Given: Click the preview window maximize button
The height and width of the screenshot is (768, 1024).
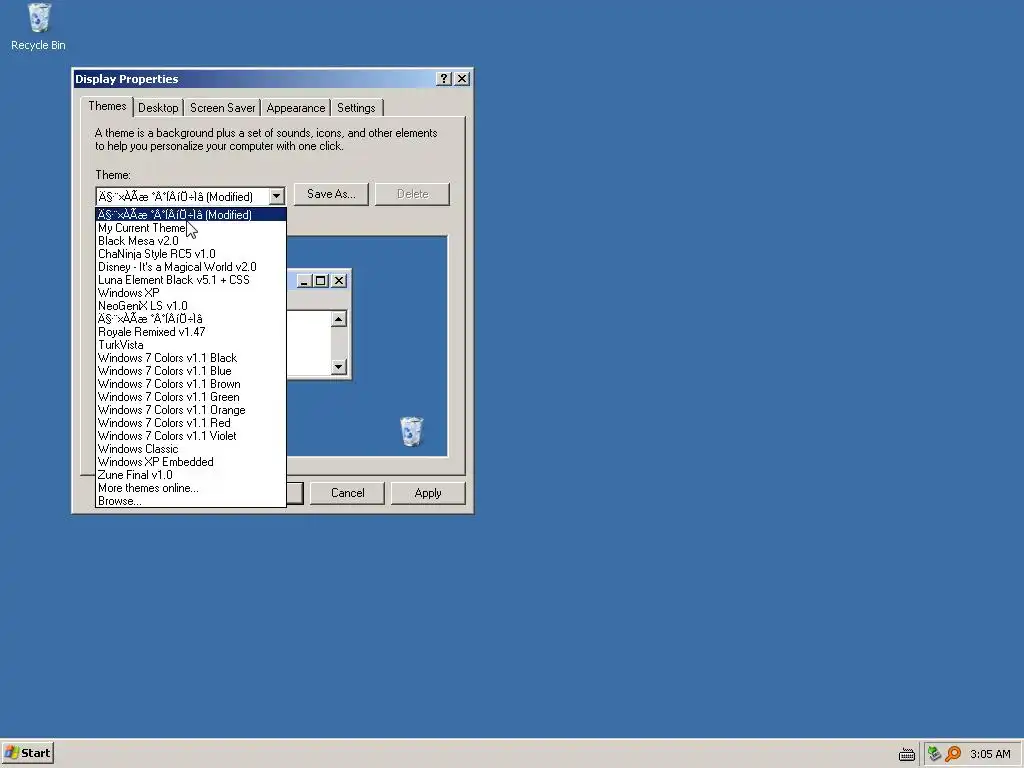Looking at the screenshot, I should click(321, 281).
